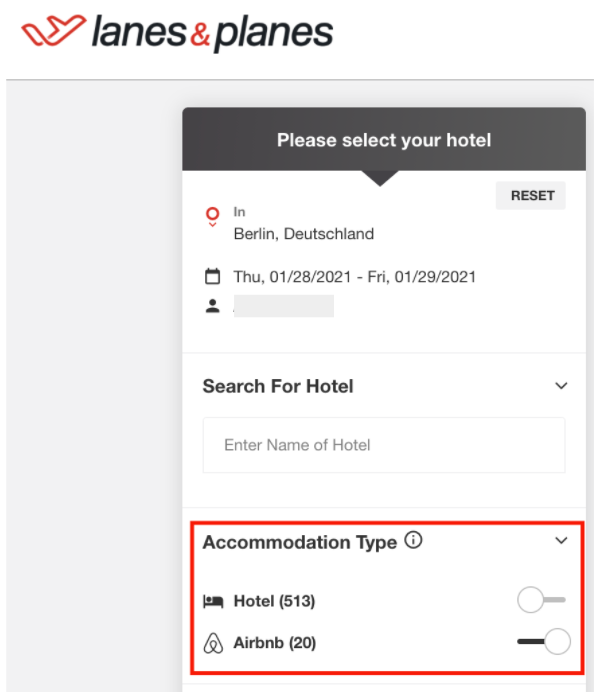Collapse the Accommodation Type section chevron
The width and height of the screenshot is (594, 692).
(x=561, y=540)
